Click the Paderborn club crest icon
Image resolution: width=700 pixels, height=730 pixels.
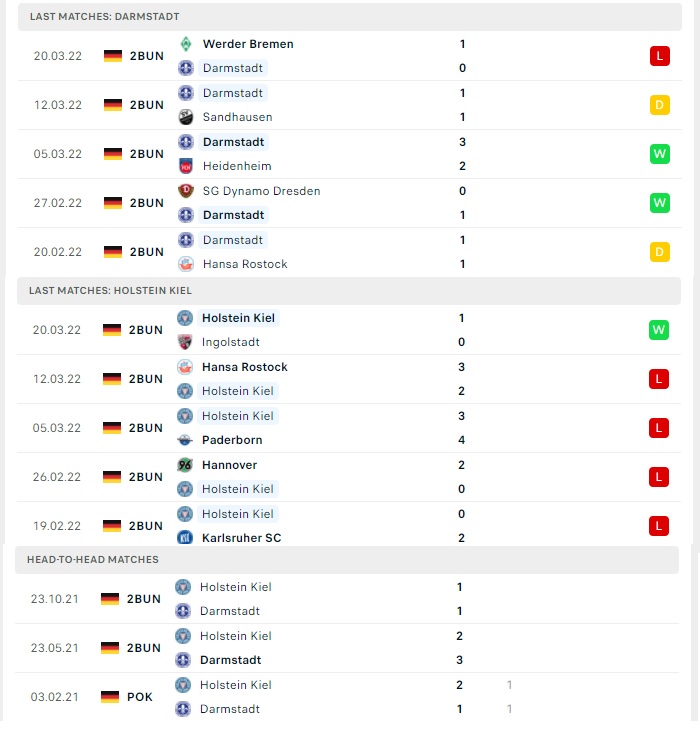185,440
